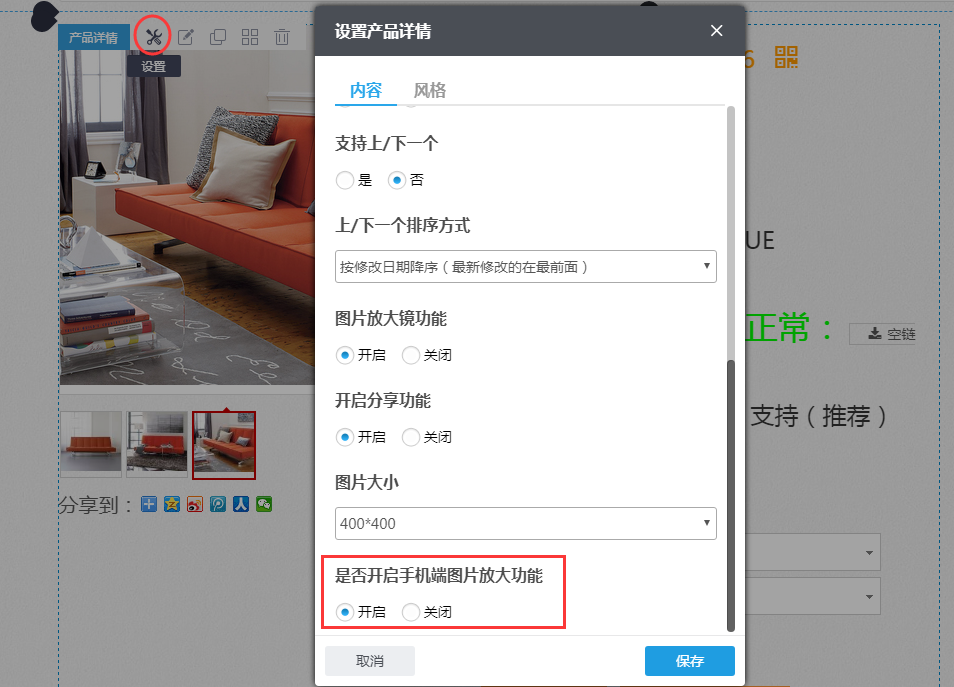The width and height of the screenshot is (954, 687).
Task: Open the 图片大小 size dropdown
Action: click(525, 523)
